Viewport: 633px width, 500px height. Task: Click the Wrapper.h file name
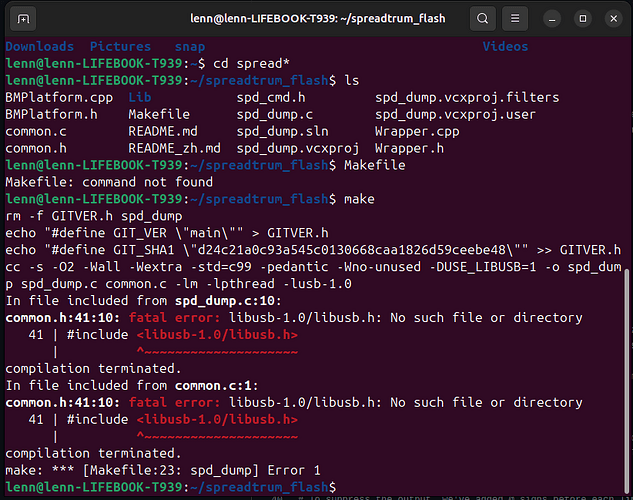pos(409,149)
